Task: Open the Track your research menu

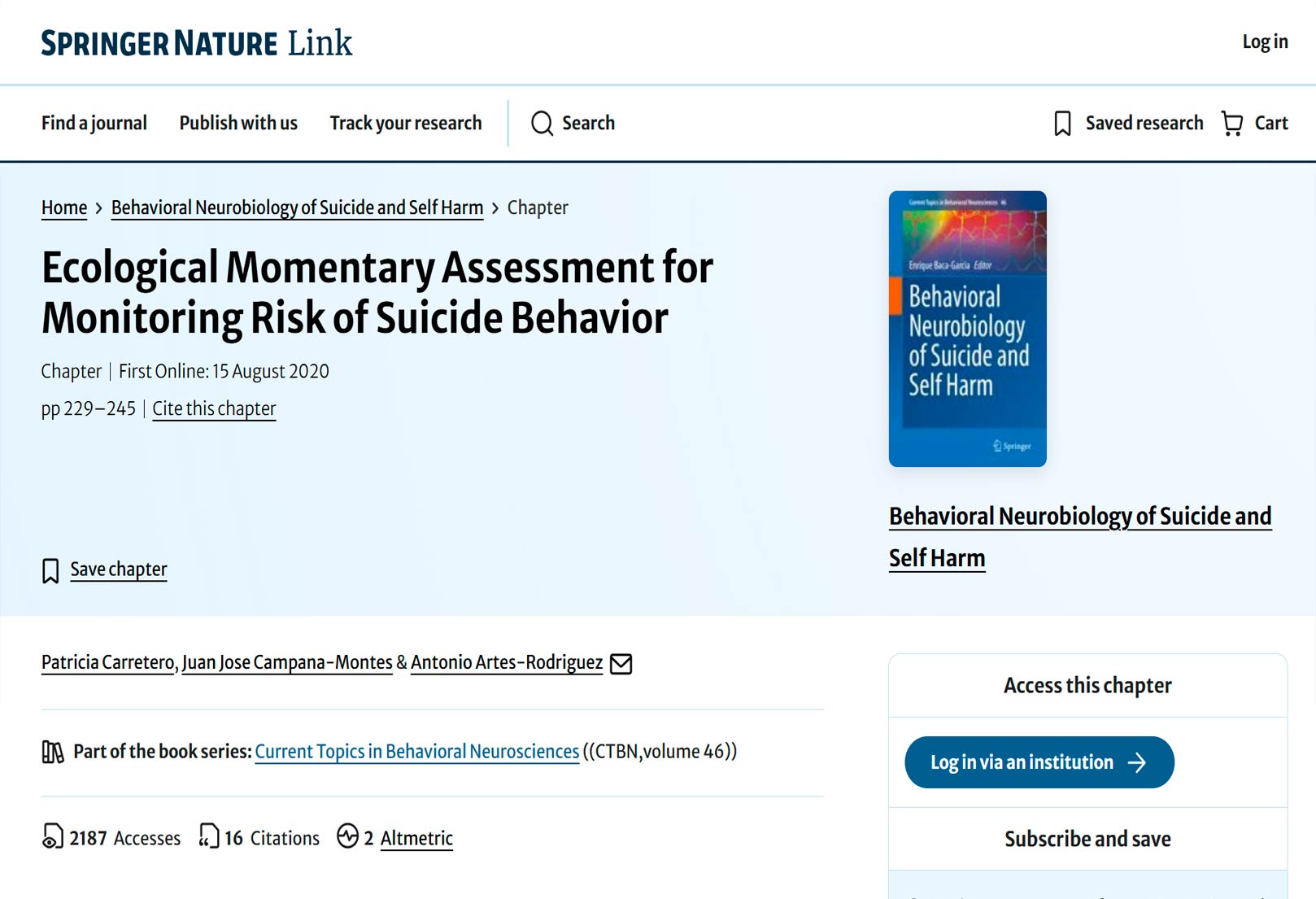Action: click(x=406, y=123)
